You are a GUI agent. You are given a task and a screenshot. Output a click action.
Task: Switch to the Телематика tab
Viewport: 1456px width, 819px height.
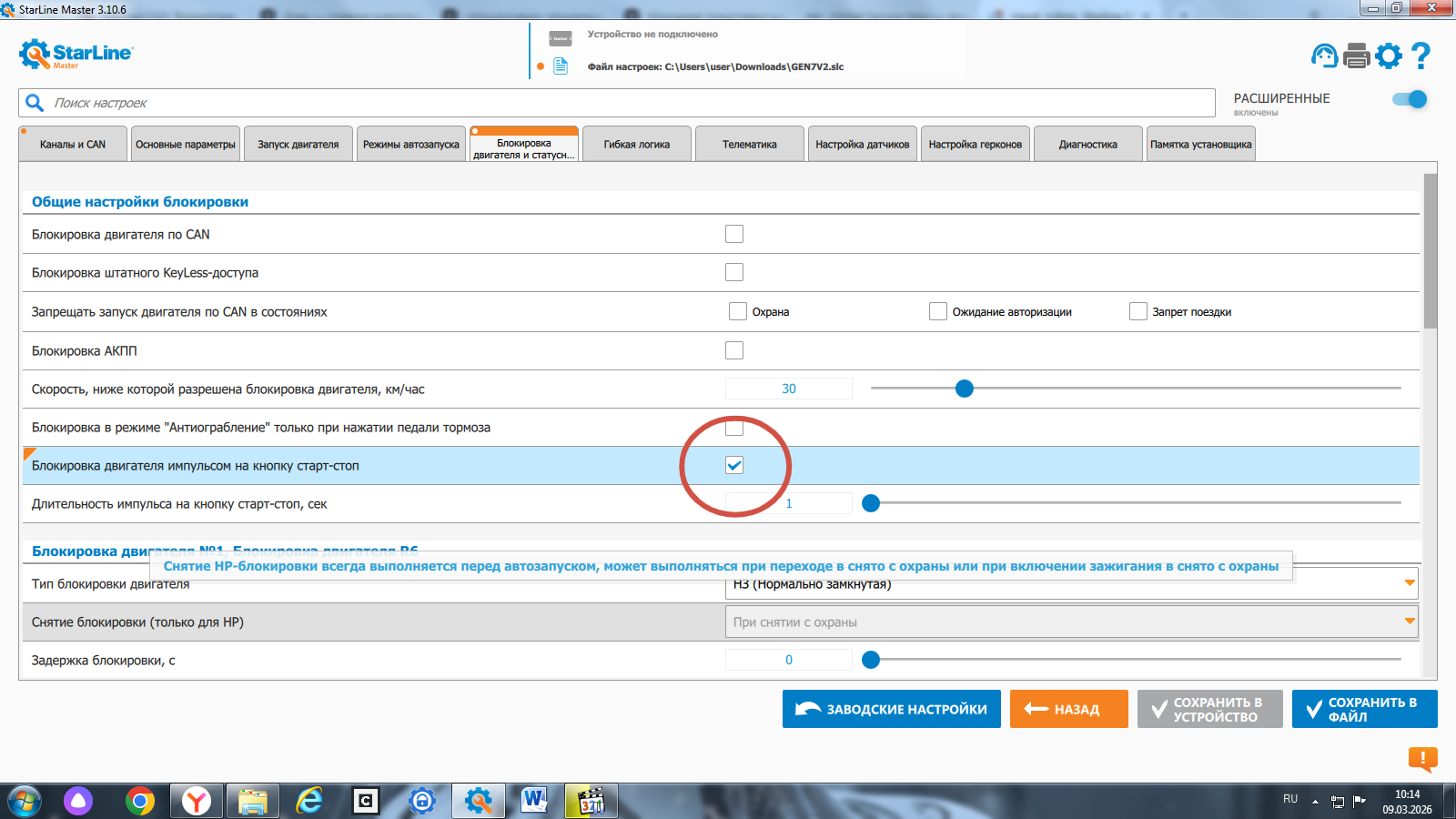coord(749,145)
